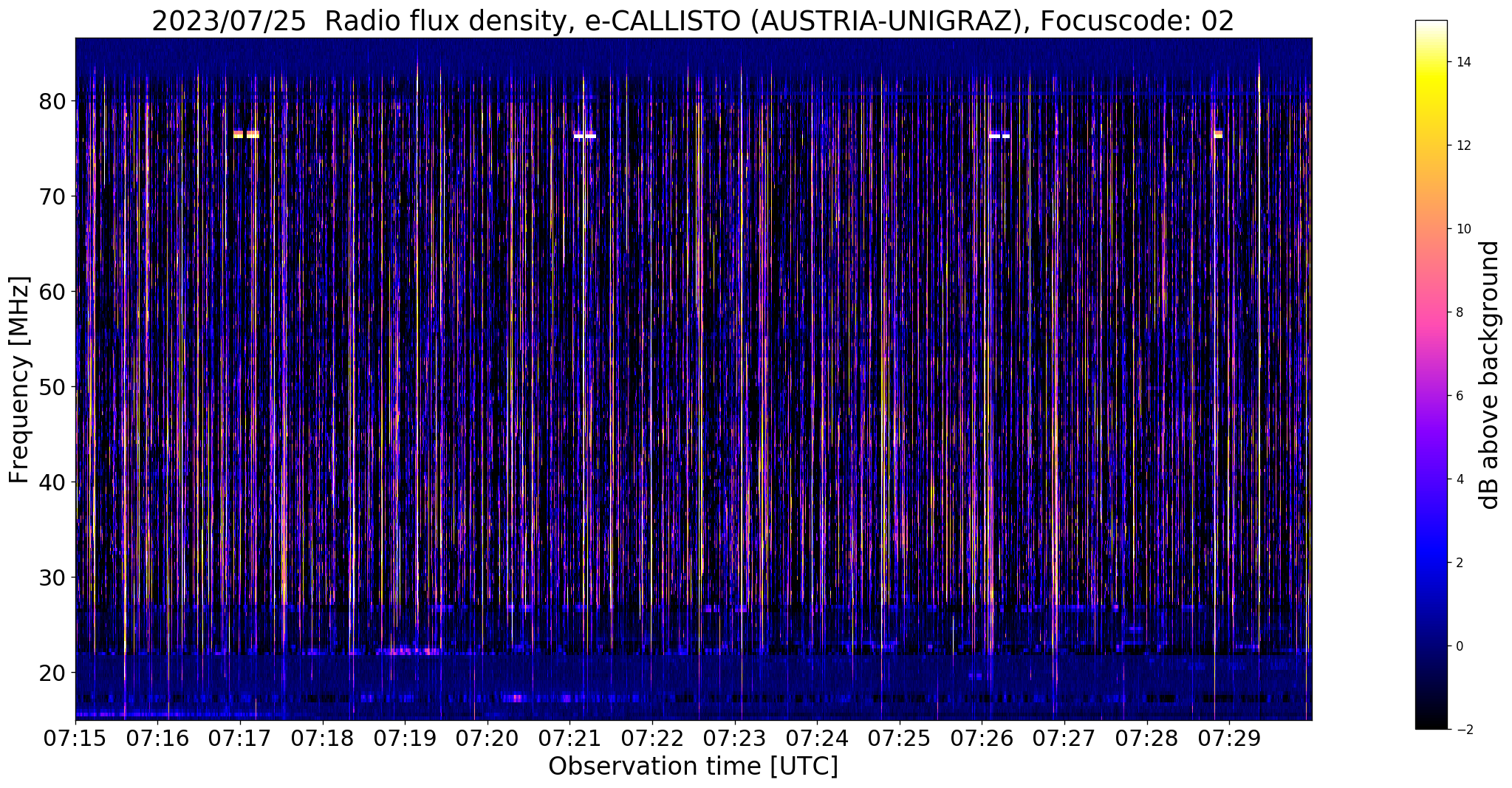Click the 07:16 time tick label

tap(158, 739)
